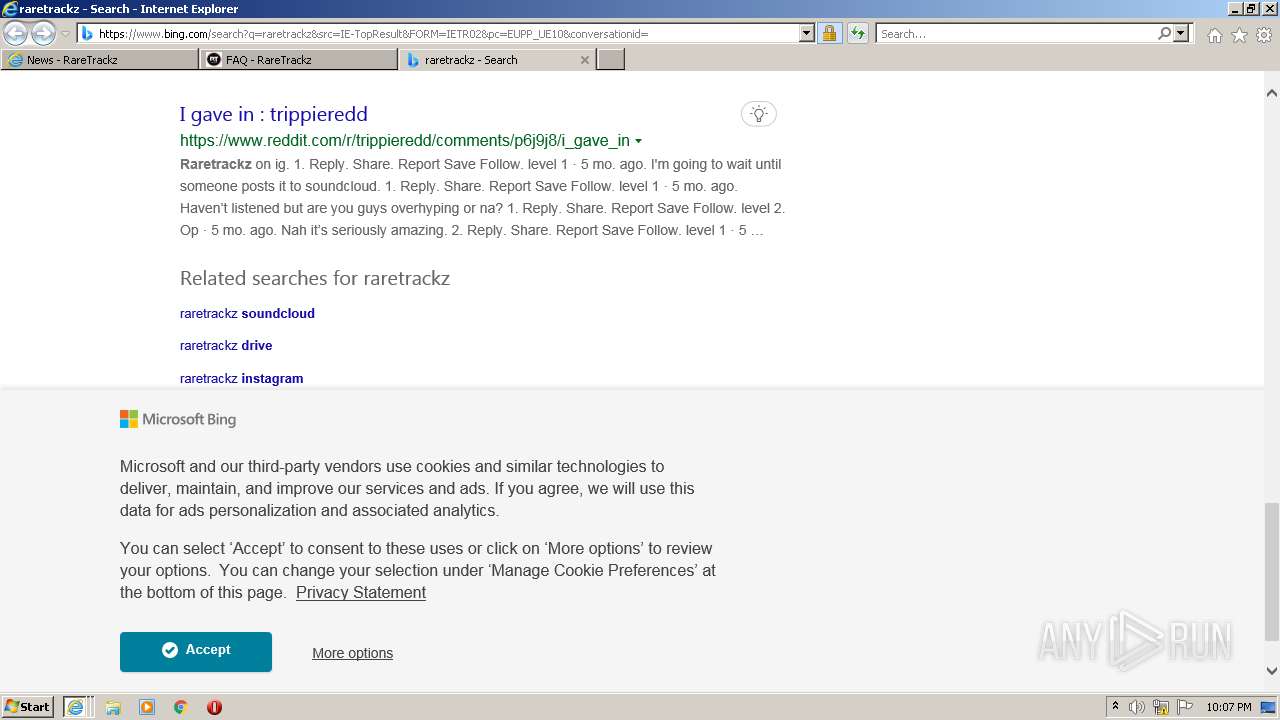The image size is (1280, 720).
Task: Open a new blank tab
Action: pos(611,60)
